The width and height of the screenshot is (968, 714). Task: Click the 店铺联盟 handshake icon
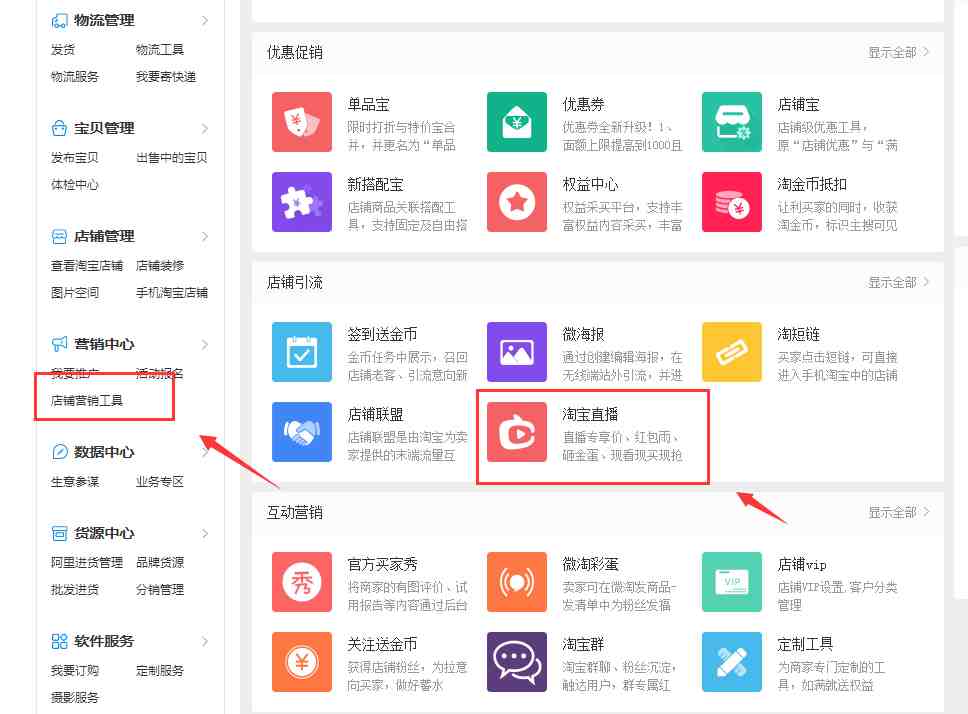pos(302,432)
